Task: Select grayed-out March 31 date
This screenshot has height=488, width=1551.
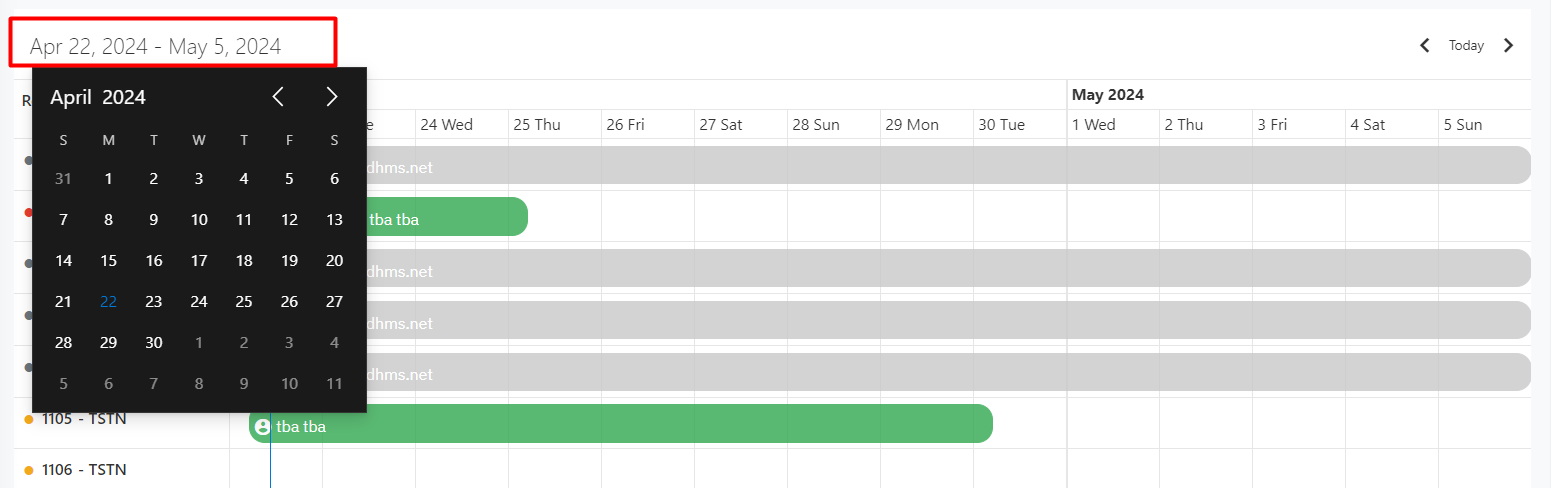Action: (x=64, y=179)
